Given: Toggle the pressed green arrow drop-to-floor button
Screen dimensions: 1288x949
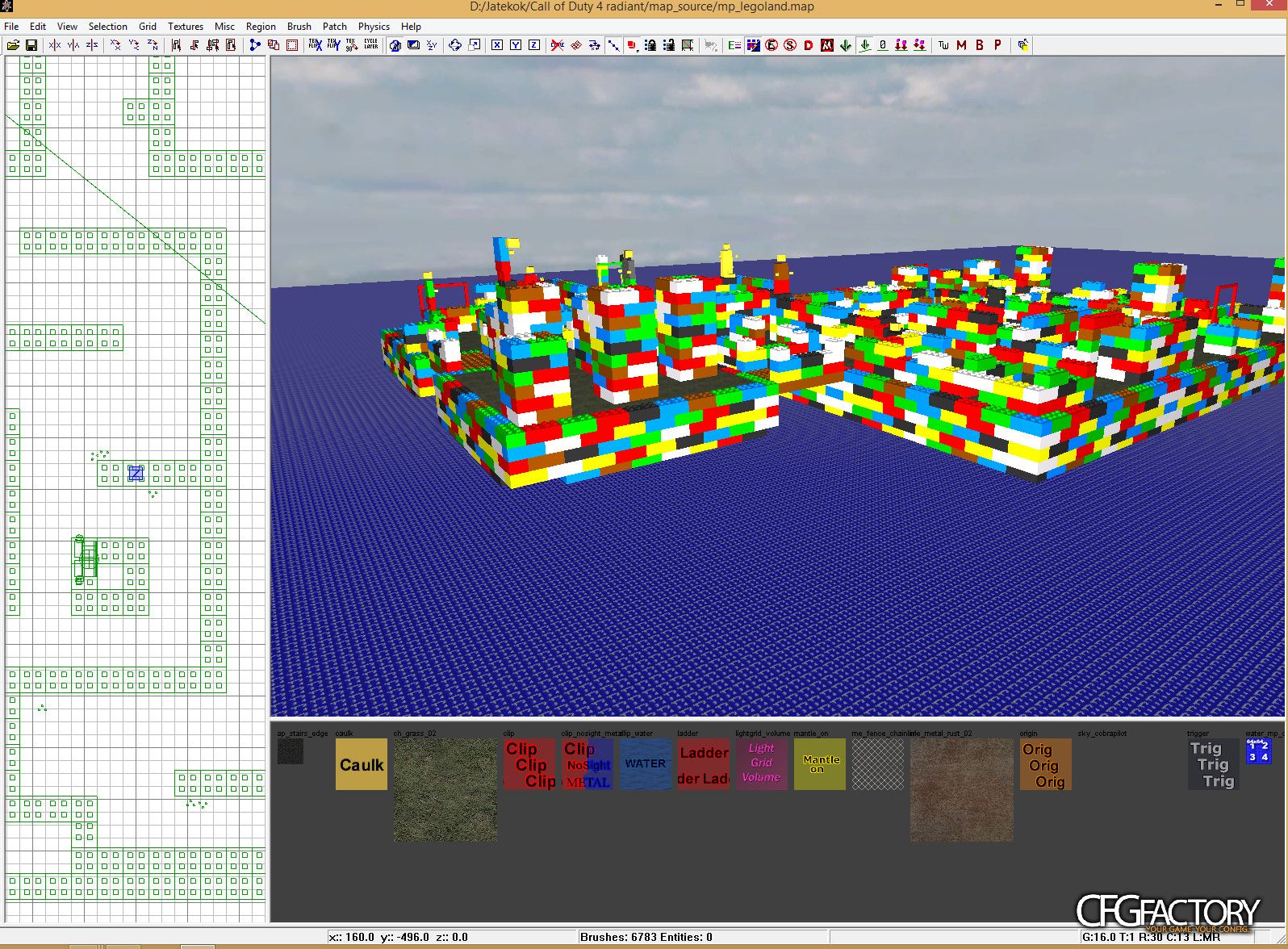Looking at the screenshot, I should click(864, 45).
